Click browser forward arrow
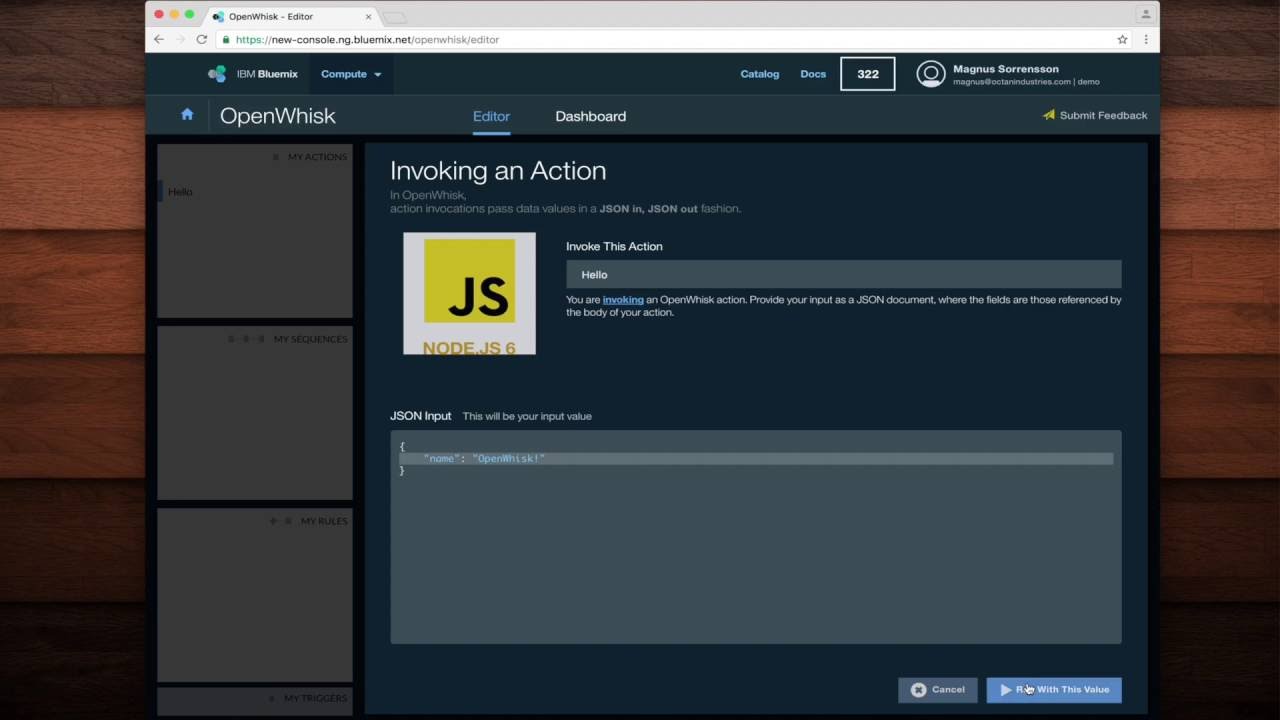This screenshot has height=720, width=1280. click(181, 39)
